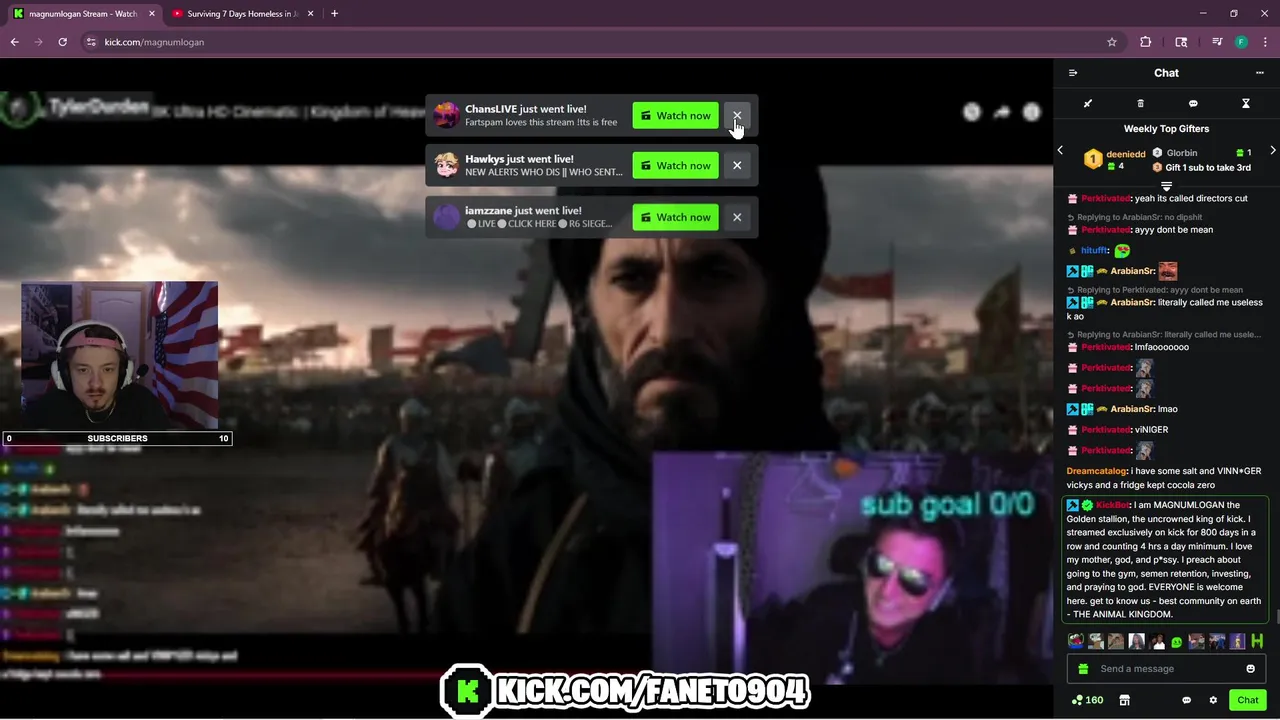Click the green gift icon in message box
Image resolution: width=1280 pixels, height=720 pixels.
click(1084, 669)
